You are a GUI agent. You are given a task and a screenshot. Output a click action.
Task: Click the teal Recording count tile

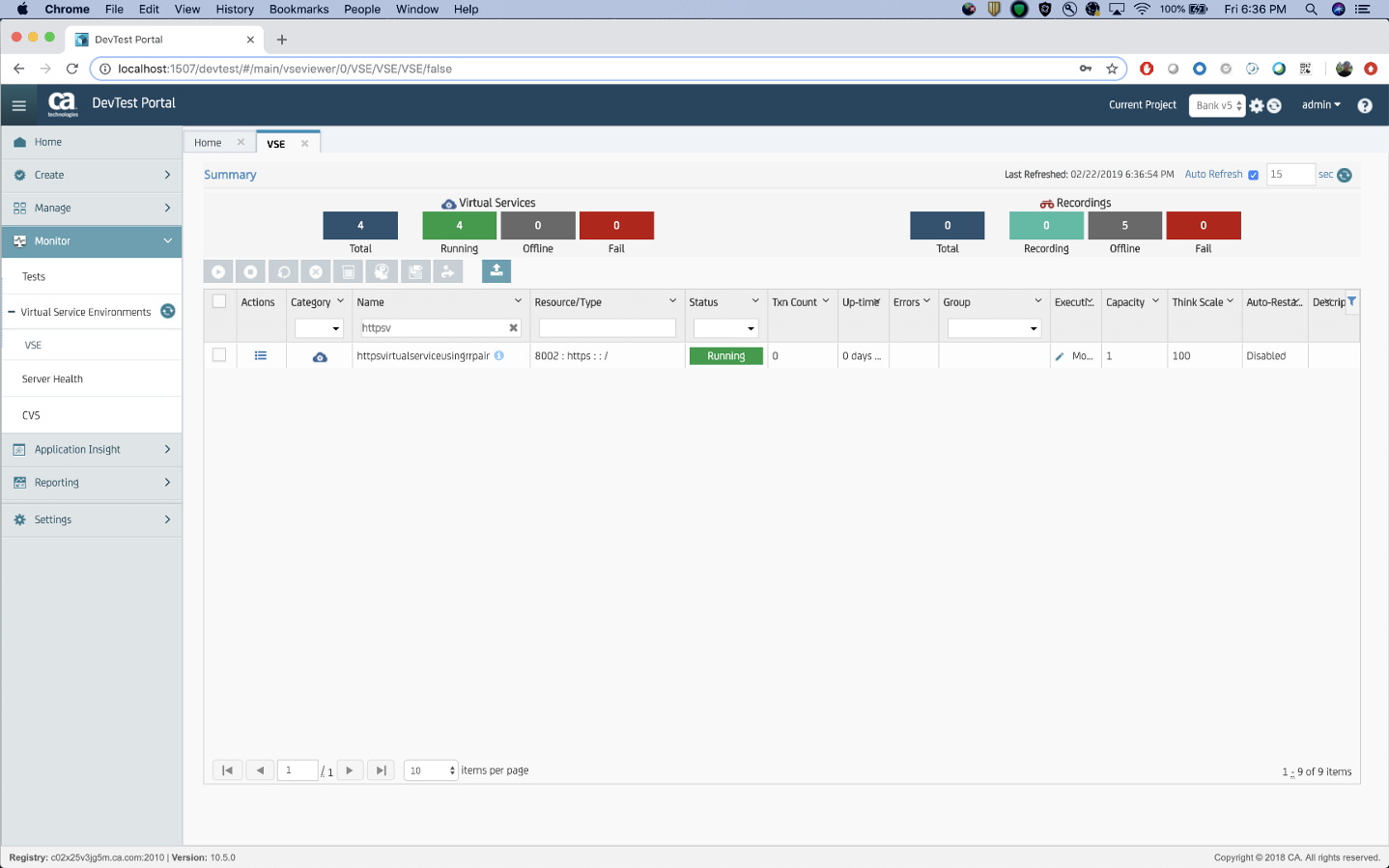click(x=1046, y=225)
